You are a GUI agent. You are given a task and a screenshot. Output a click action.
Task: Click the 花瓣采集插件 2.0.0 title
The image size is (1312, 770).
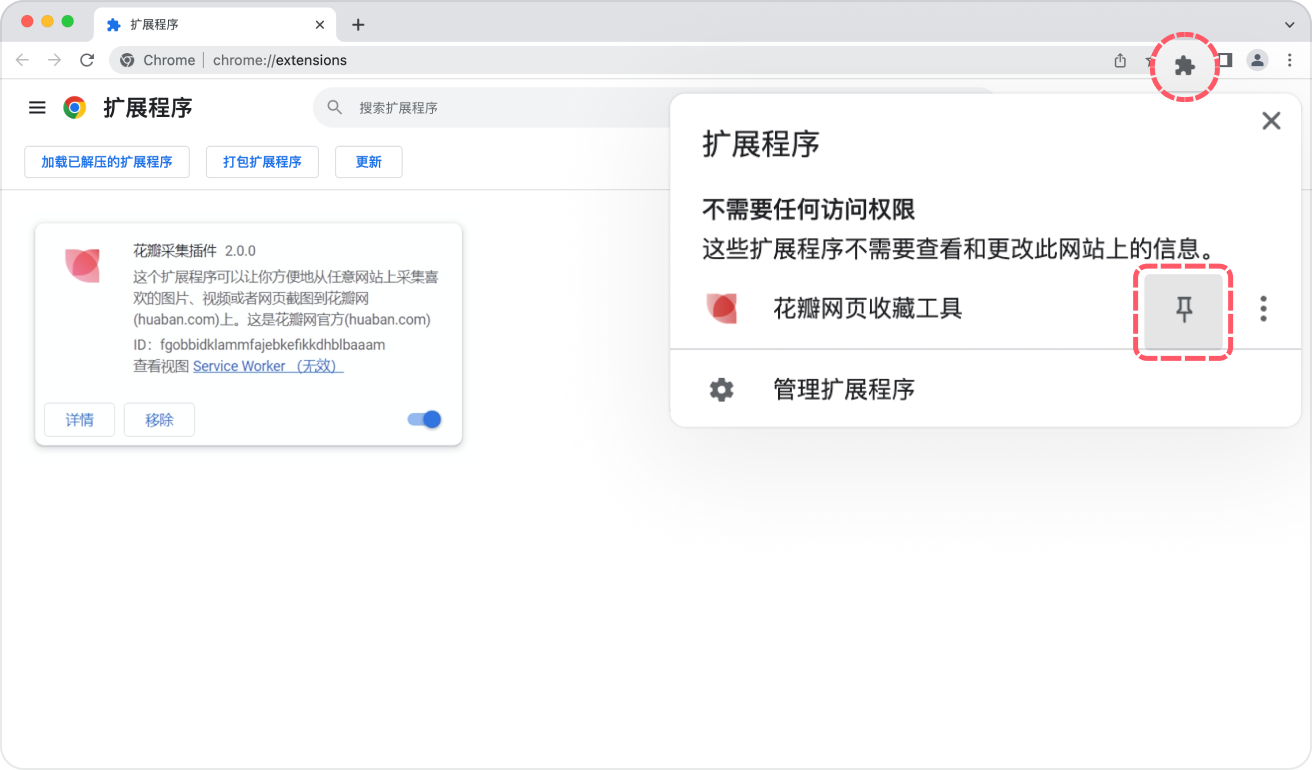(x=194, y=250)
